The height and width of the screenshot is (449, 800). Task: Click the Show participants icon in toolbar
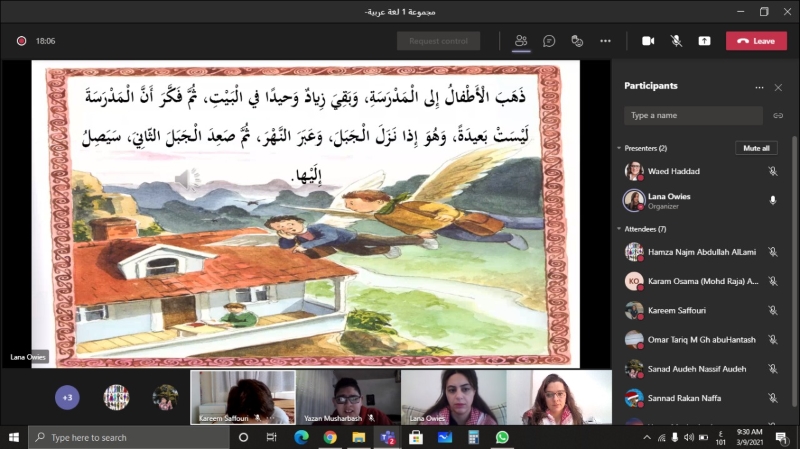pyautogui.click(x=521, y=41)
